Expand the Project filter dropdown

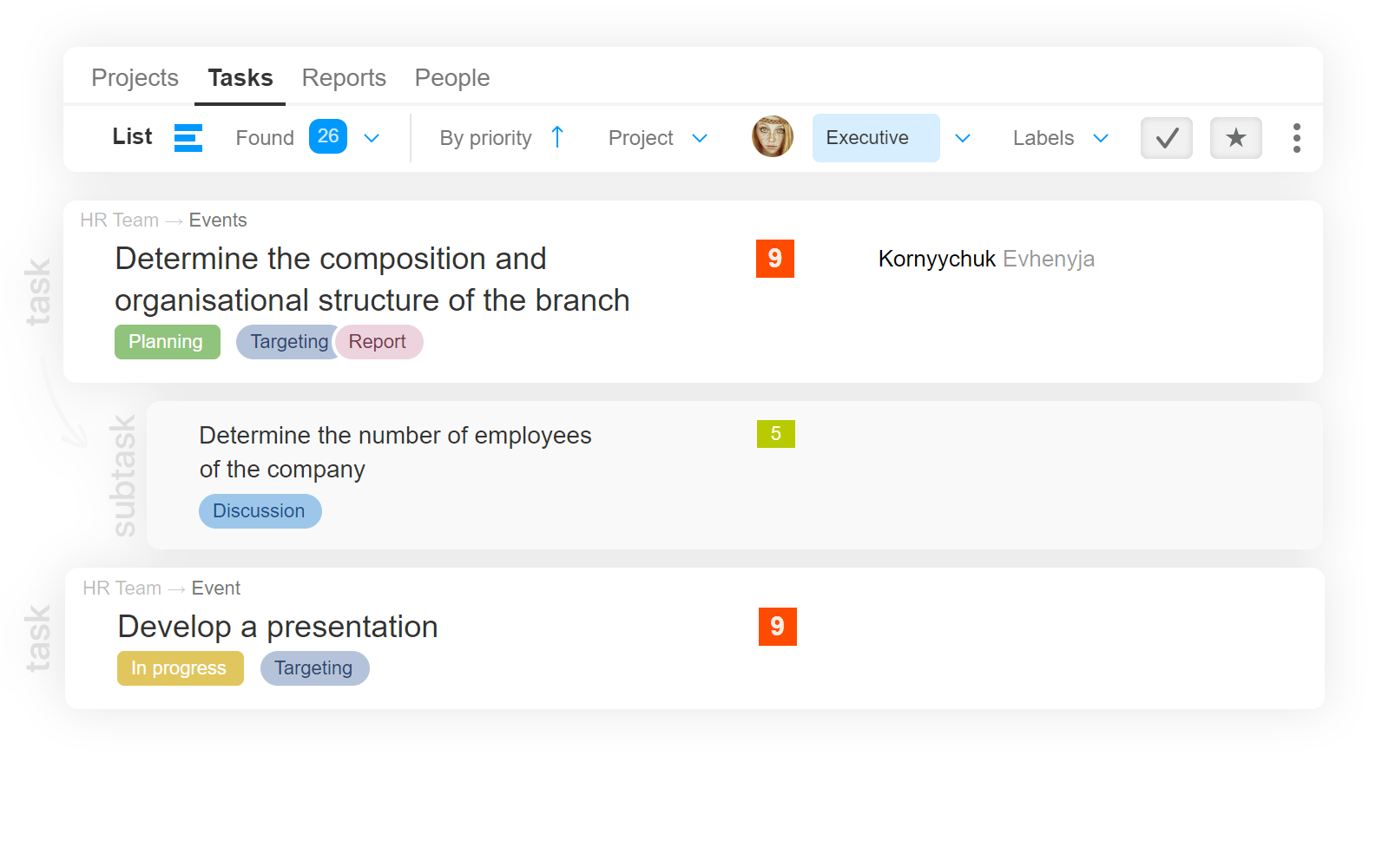657,137
